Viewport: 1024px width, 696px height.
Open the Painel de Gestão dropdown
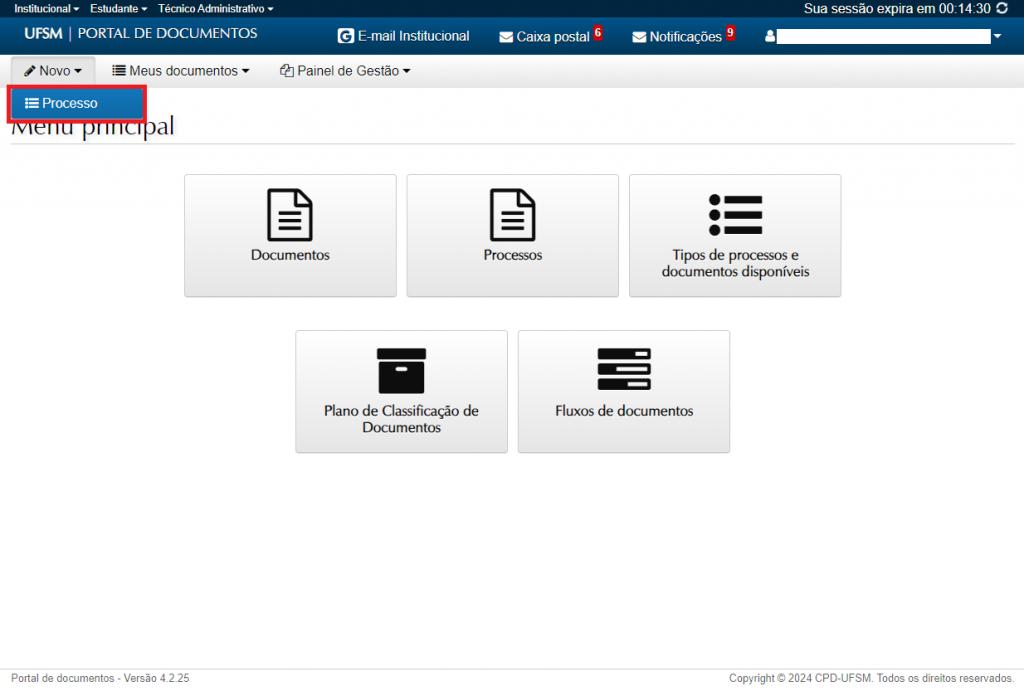pos(345,71)
